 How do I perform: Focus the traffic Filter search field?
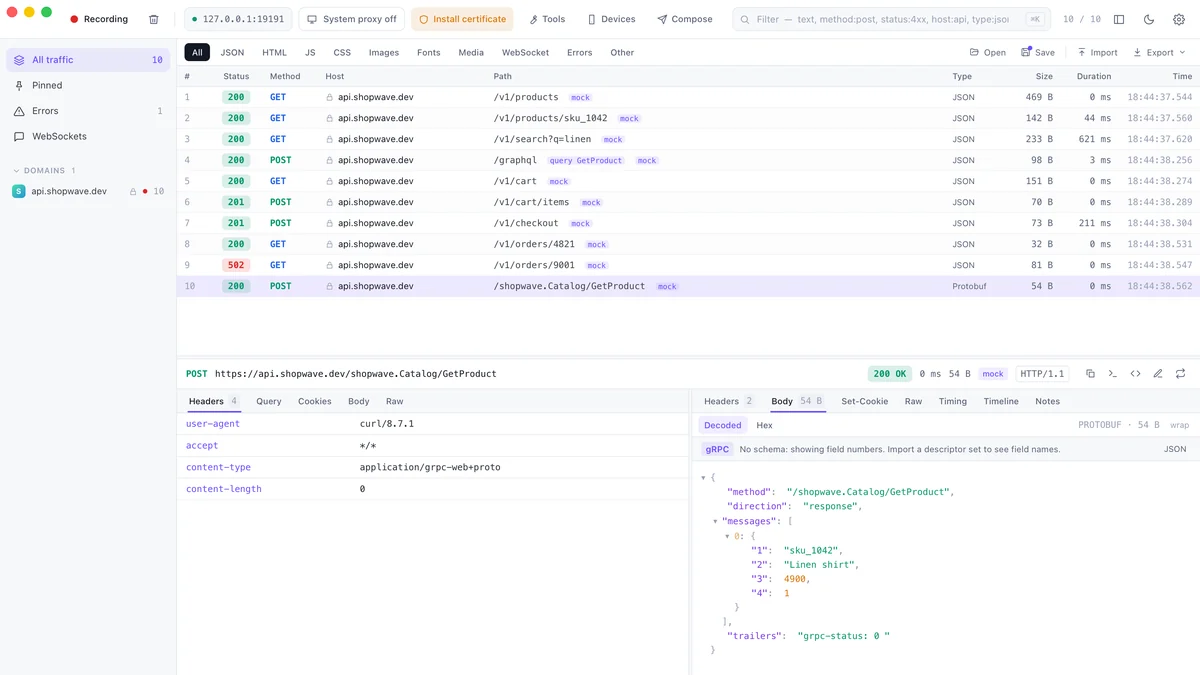click(x=890, y=19)
